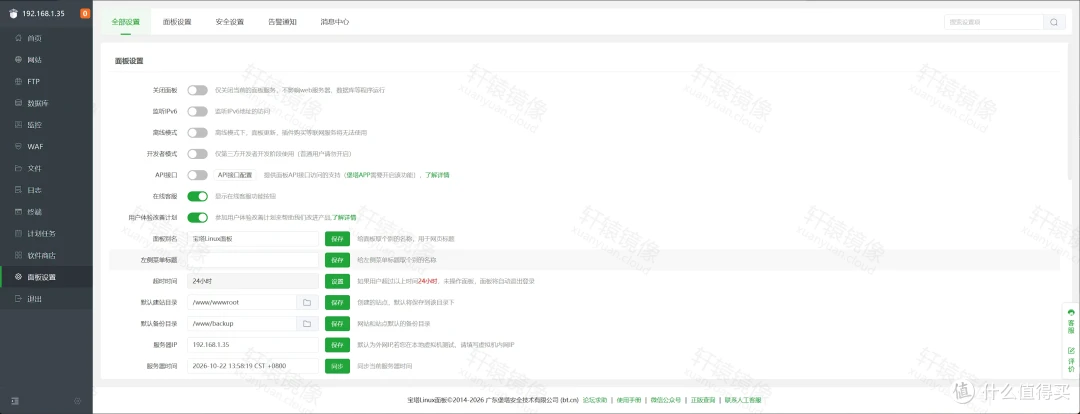
Task: Click 同步 to sync server time
Action: (x=338, y=366)
